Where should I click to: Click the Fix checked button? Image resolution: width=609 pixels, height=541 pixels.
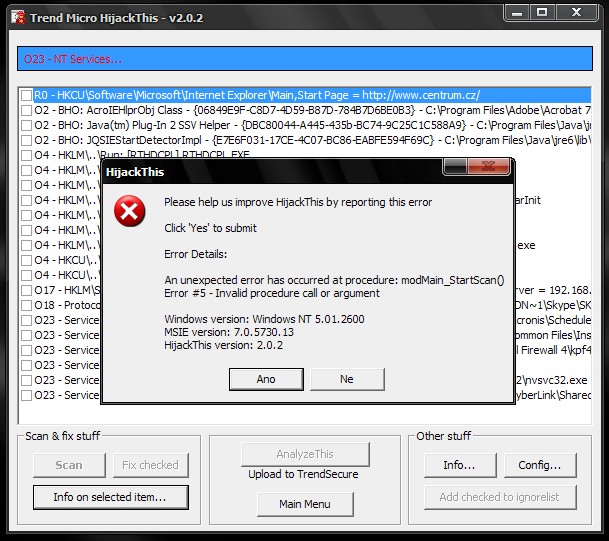coord(151,465)
